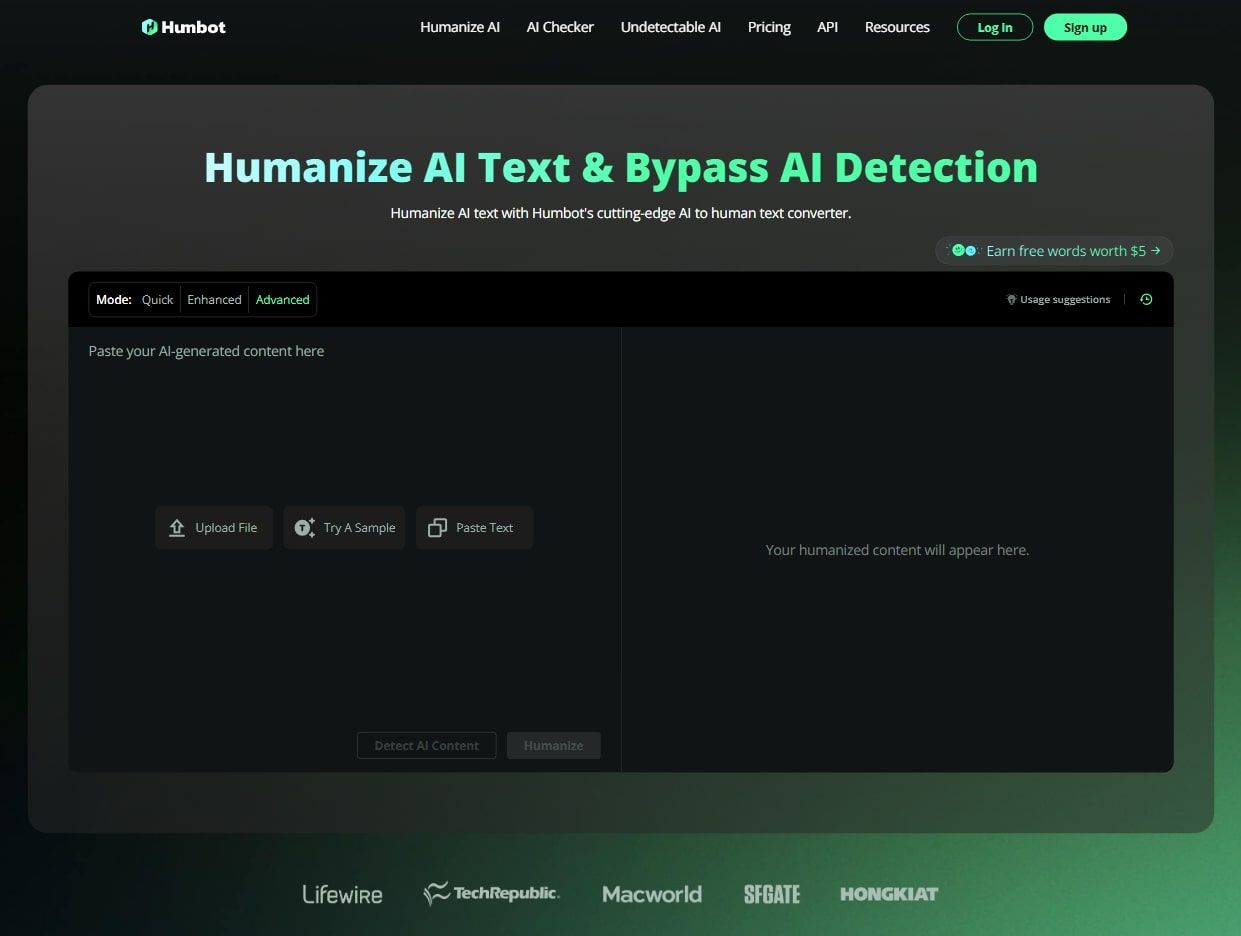Click the smiley faces icon in Earn banner
Screen dimensions: 1241x936
963,250
